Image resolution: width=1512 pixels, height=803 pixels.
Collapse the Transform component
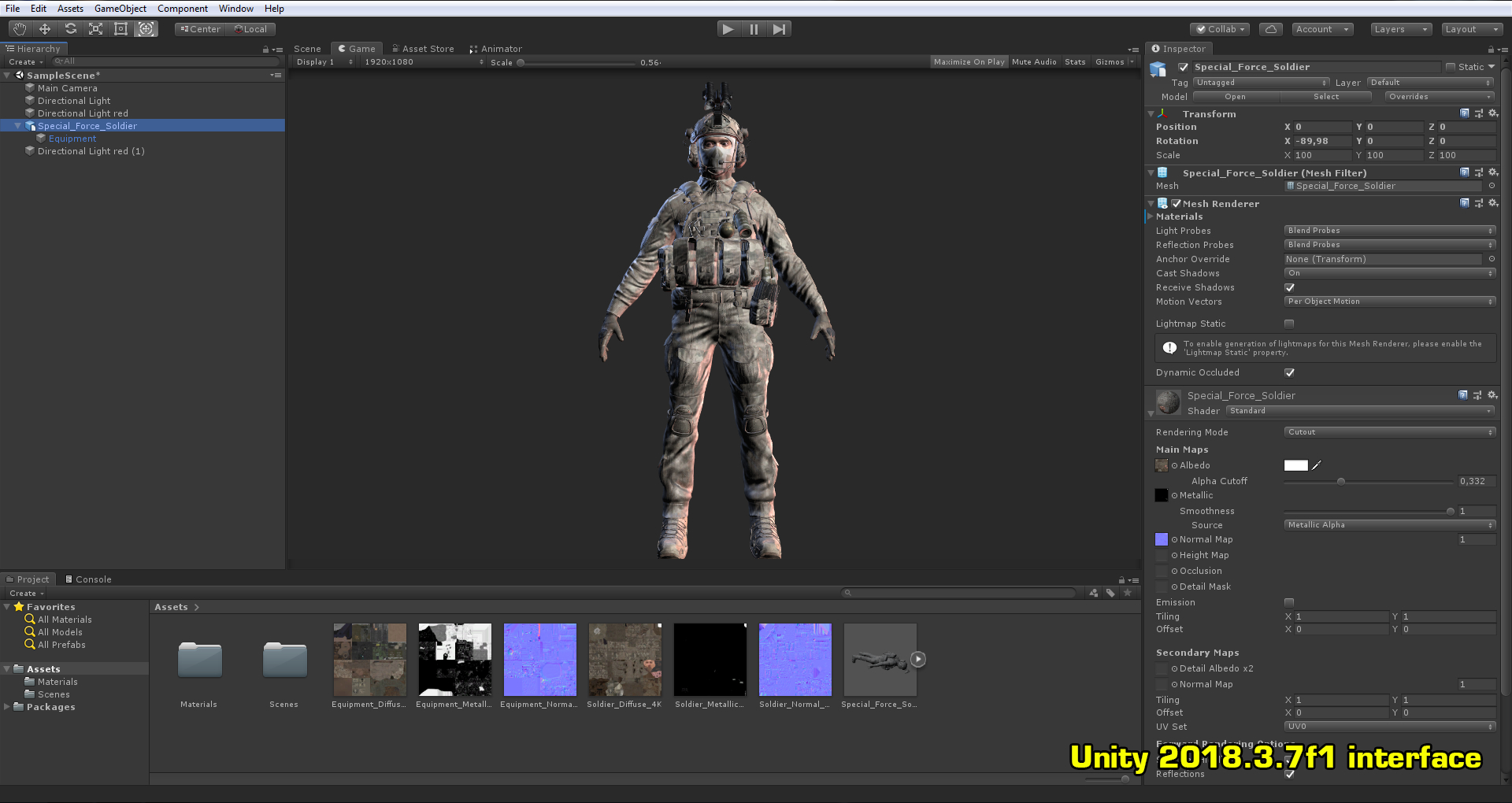1151,113
